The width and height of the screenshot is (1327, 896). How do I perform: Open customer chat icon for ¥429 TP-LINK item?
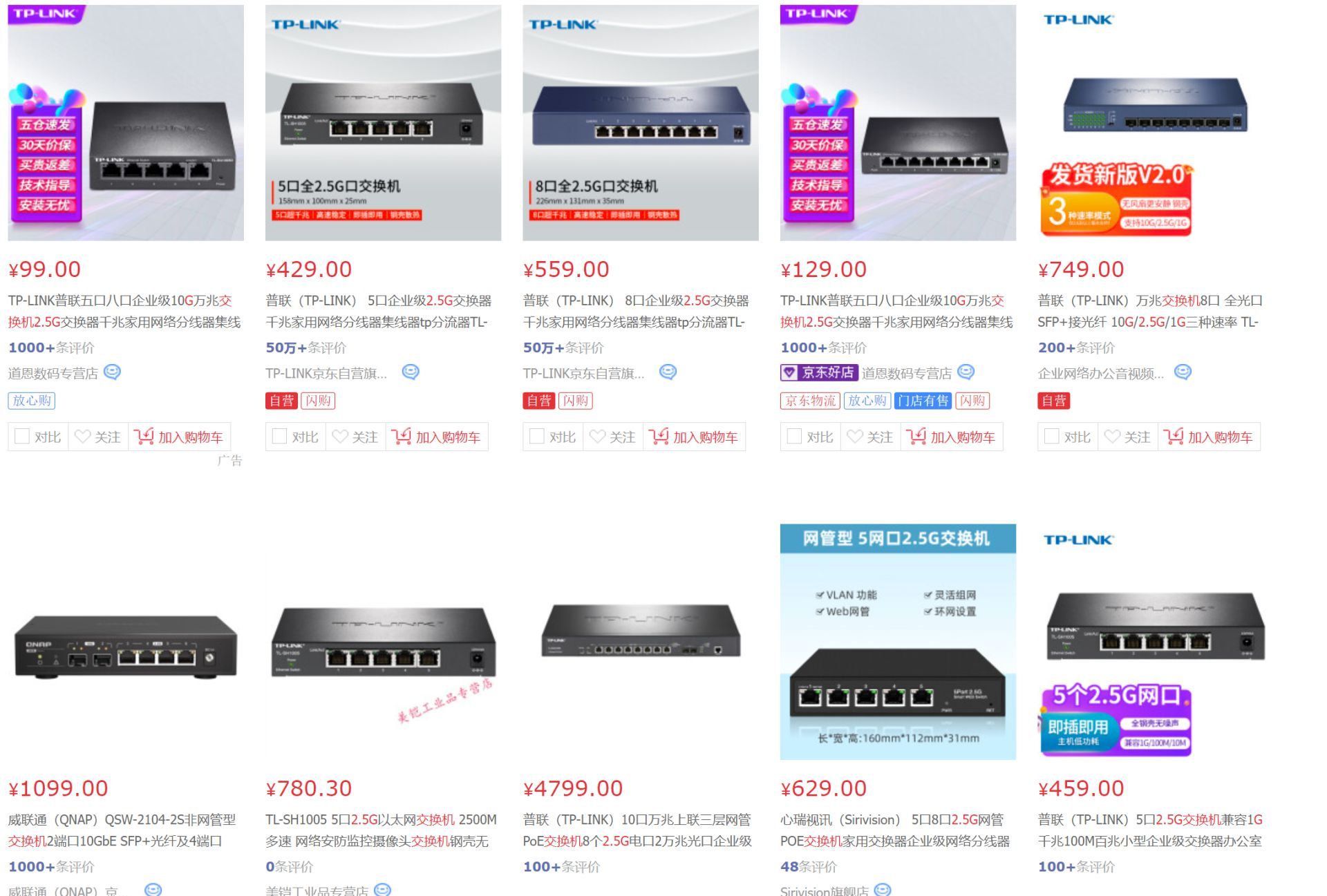411,372
